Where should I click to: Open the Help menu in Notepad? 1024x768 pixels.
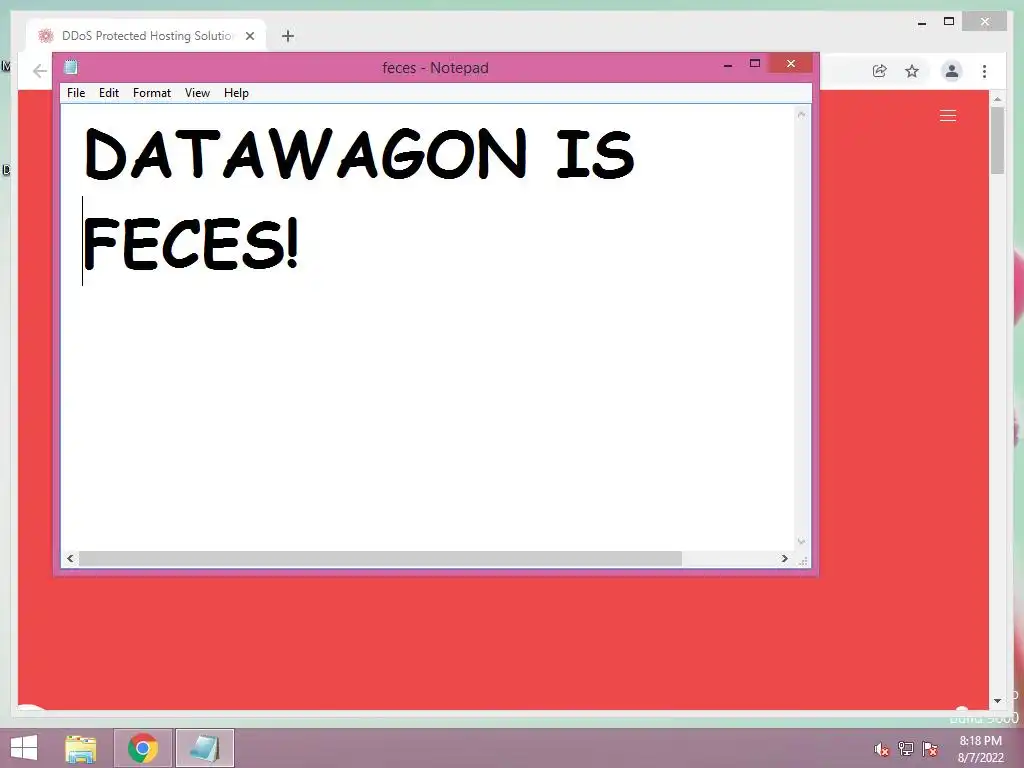tap(236, 93)
